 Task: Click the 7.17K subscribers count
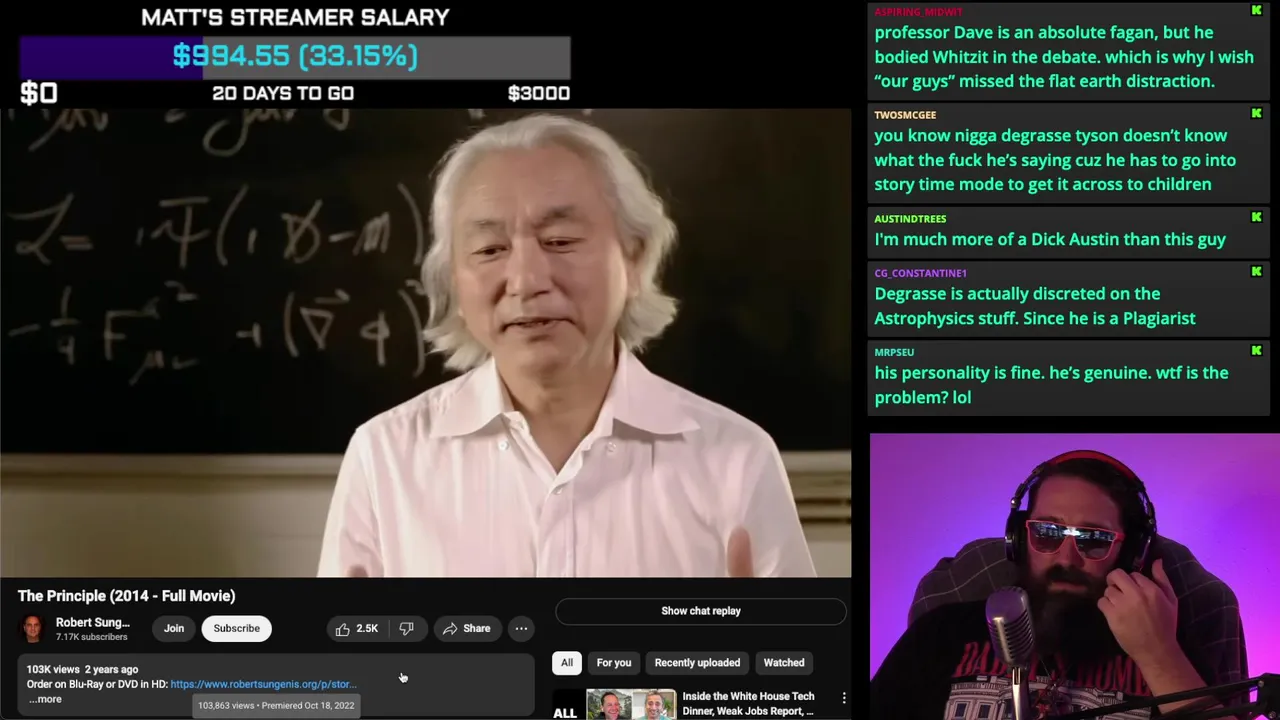[x=91, y=637]
